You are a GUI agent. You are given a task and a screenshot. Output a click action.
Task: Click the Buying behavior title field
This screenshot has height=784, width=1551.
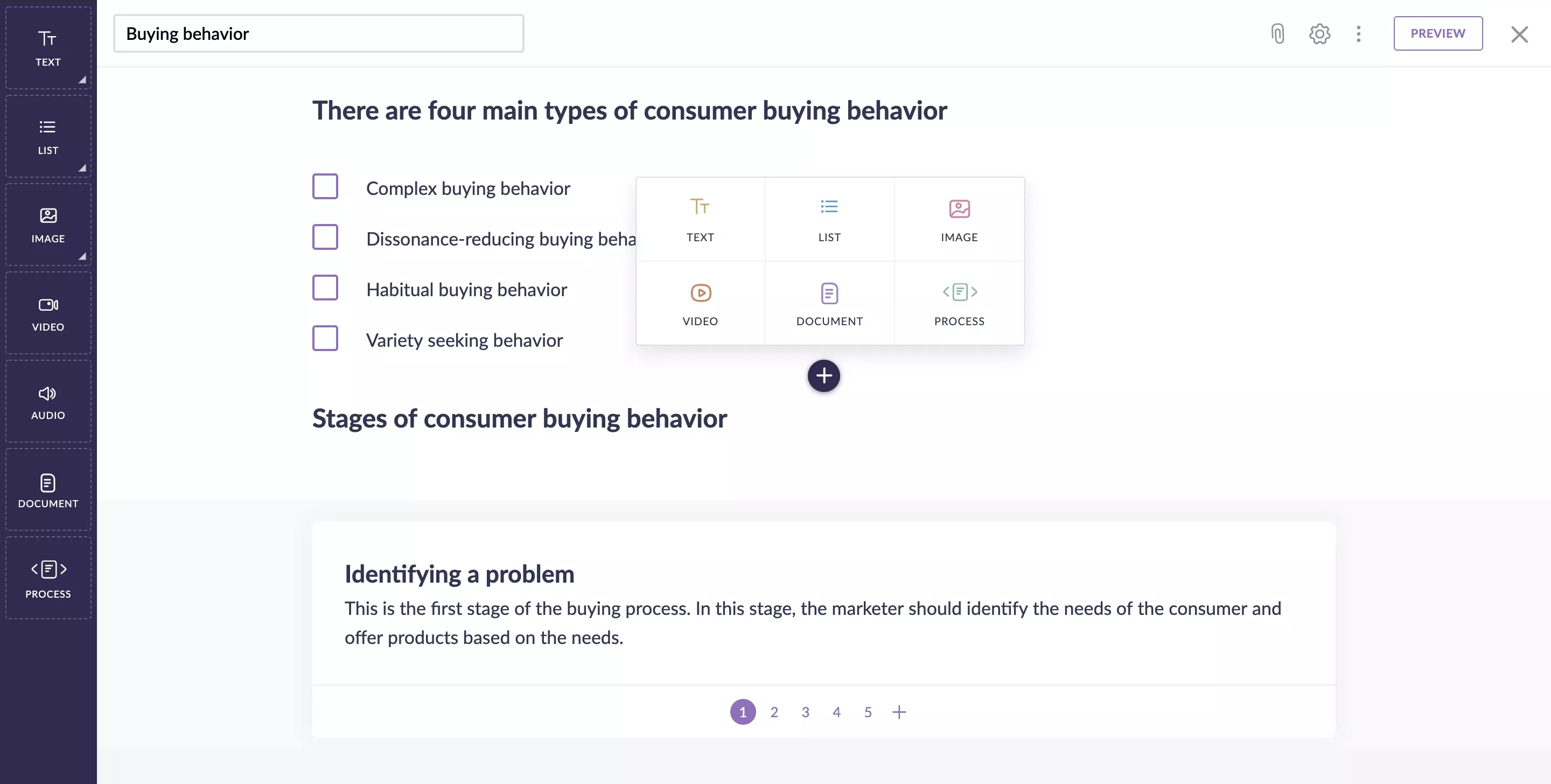pos(318,34)
